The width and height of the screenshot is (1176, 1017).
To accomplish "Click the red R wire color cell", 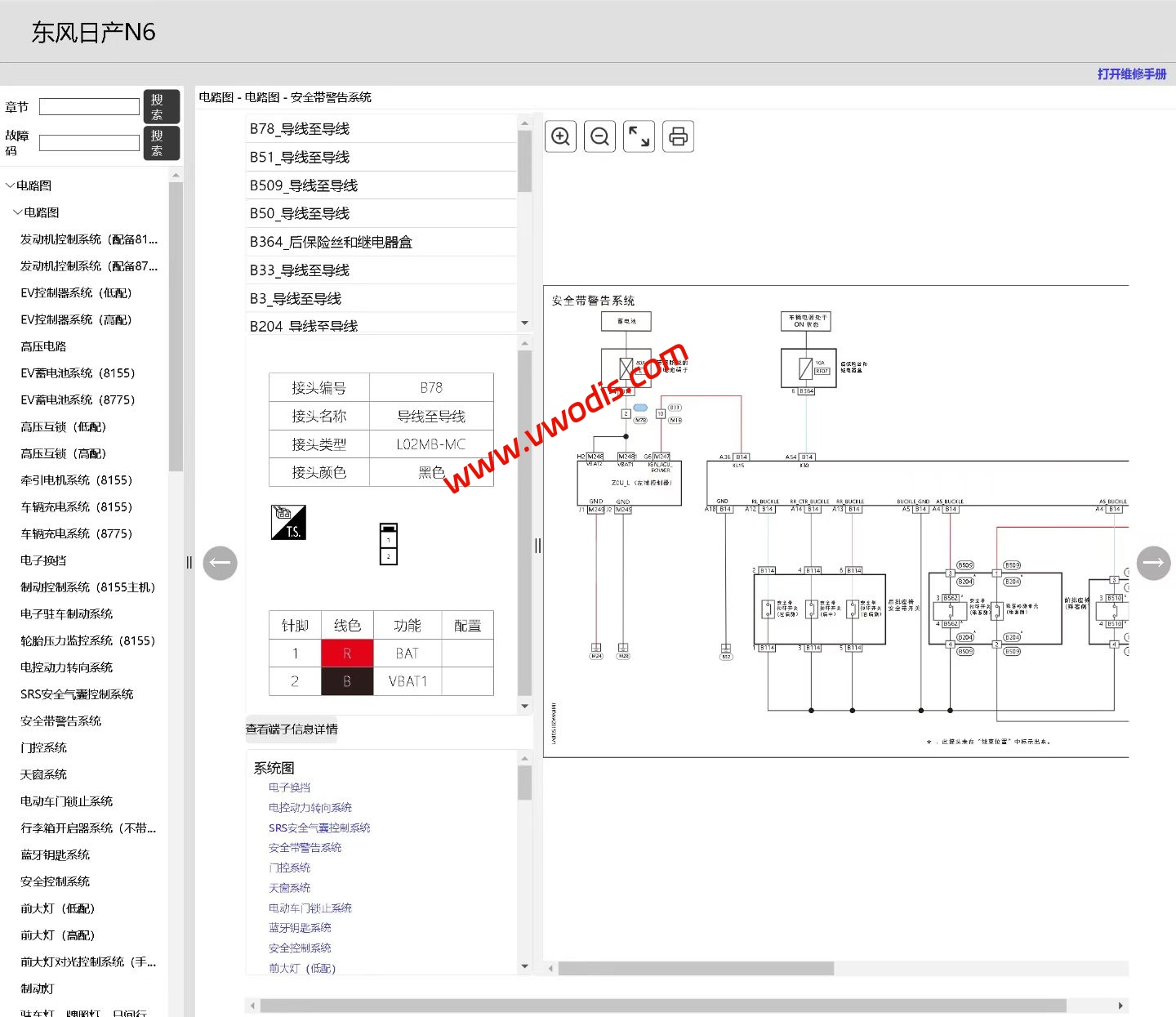I will (x=346, y=653).
